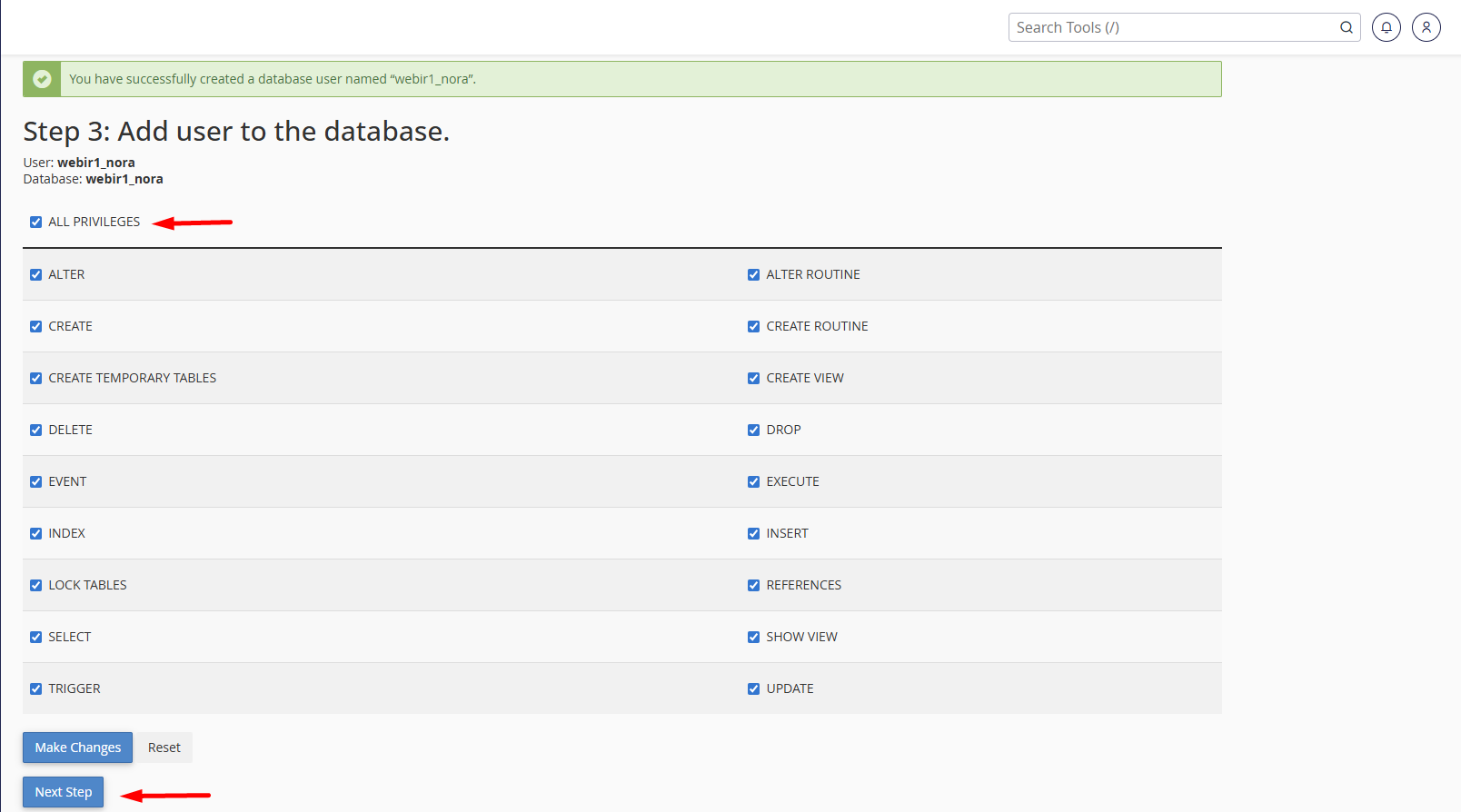Toggle the CREATE TEMPORARY TABLES checkbox
Image resolution: width=1461 pixels, height=812 pixels.
tap(36, 378)
